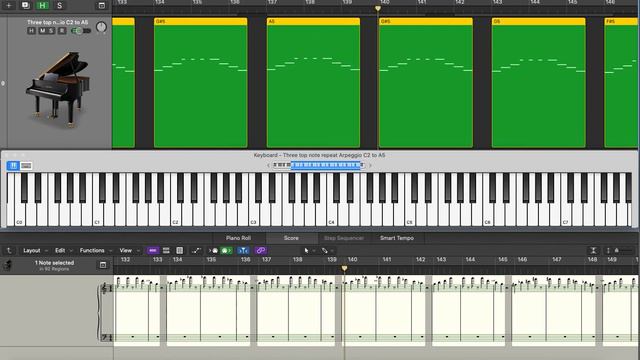Select purple linear view button
640x360 pixels.
[x=153, y=250]
